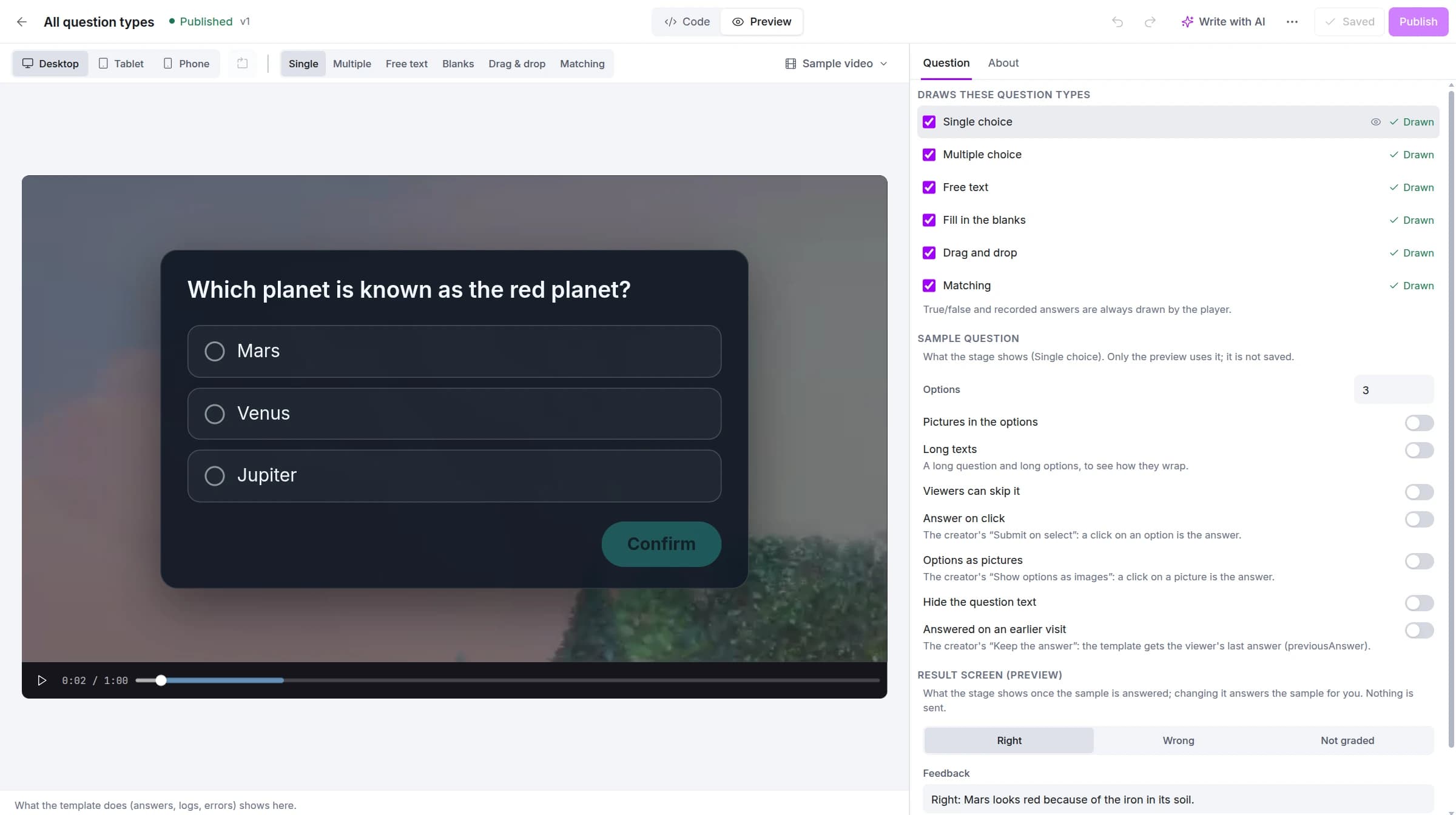Show the Single question type preview
Viewport: 1456px width, 815px height.
(x=303, y=64)
